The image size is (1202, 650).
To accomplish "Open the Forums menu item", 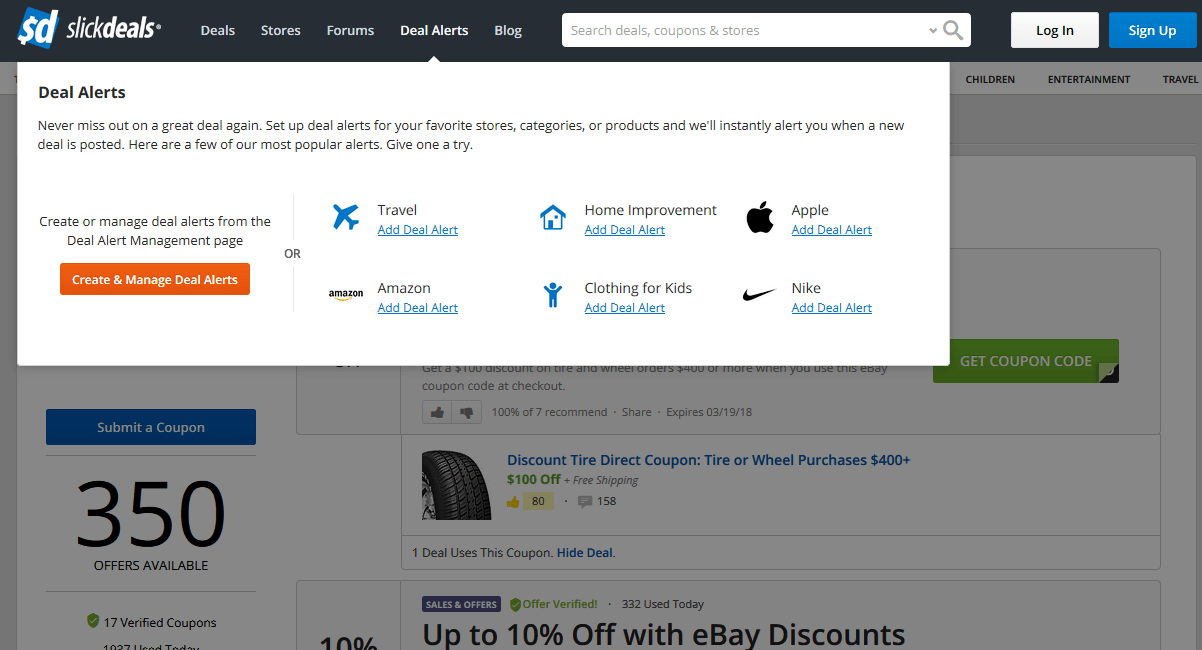I will click(x=350, y=30).
